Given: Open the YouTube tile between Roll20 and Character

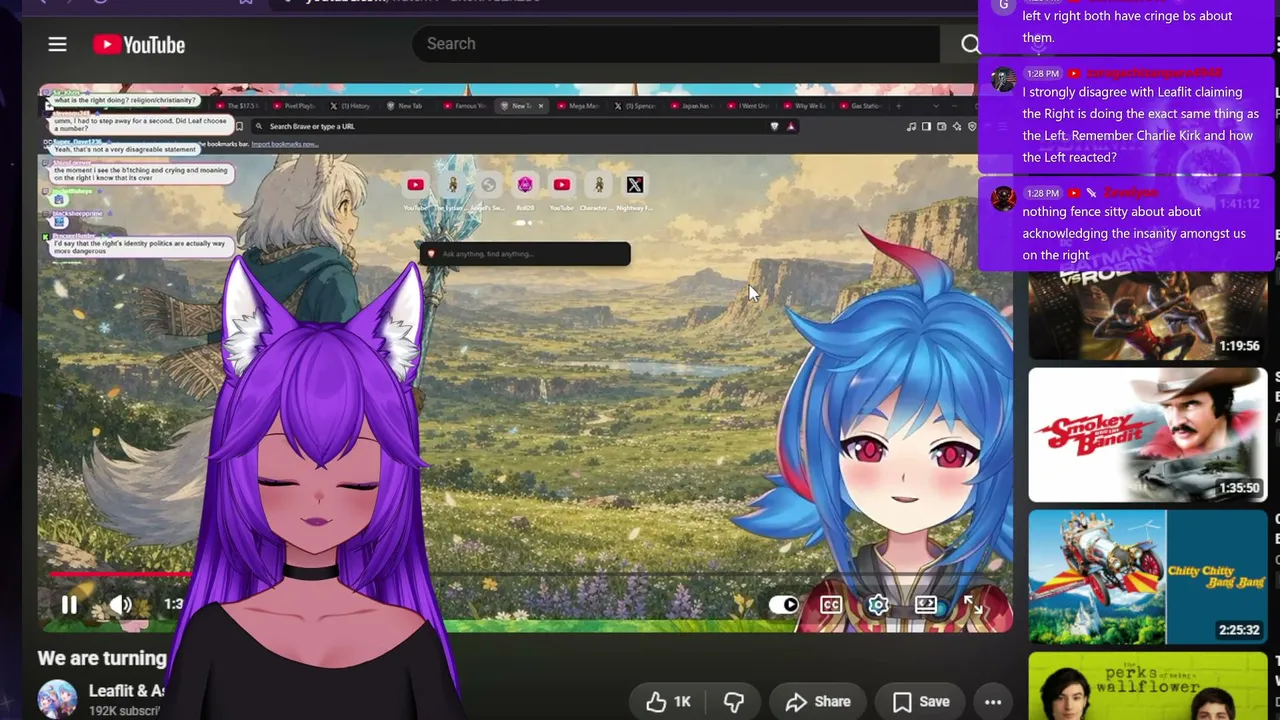Looking at the screenshot, I should 561,185.
